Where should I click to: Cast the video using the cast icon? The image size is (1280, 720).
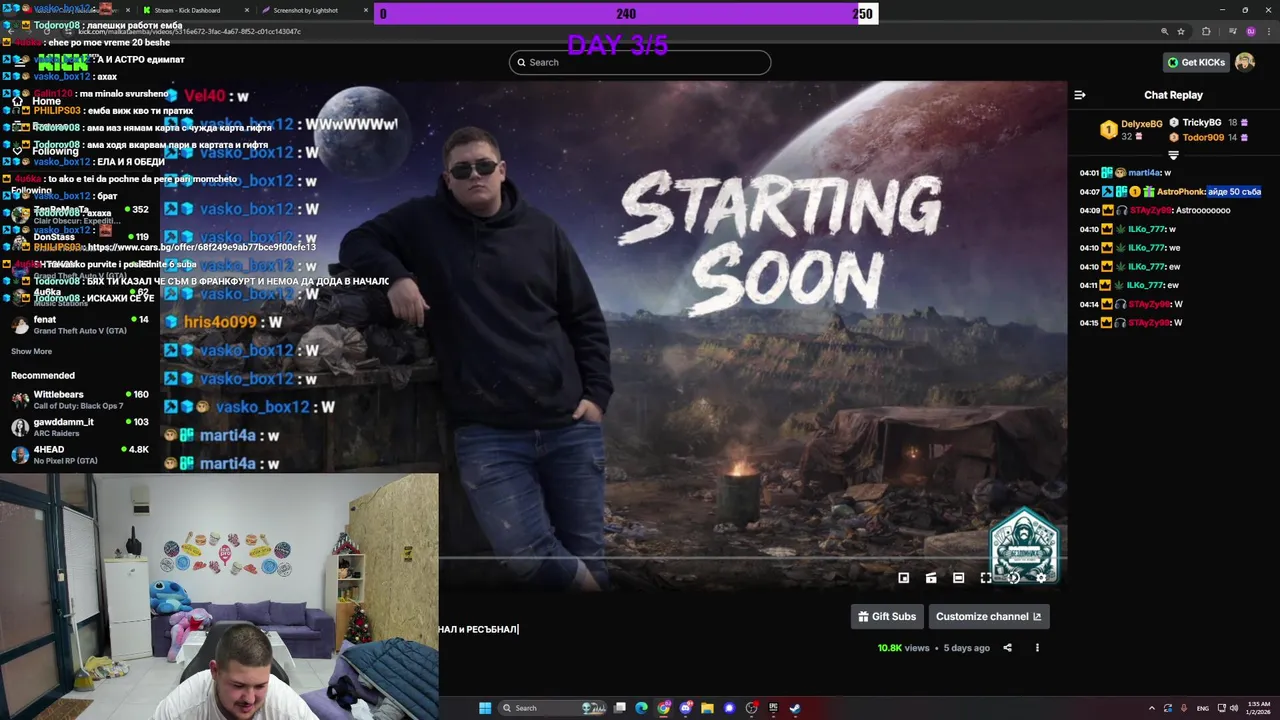tap(931, 578)
